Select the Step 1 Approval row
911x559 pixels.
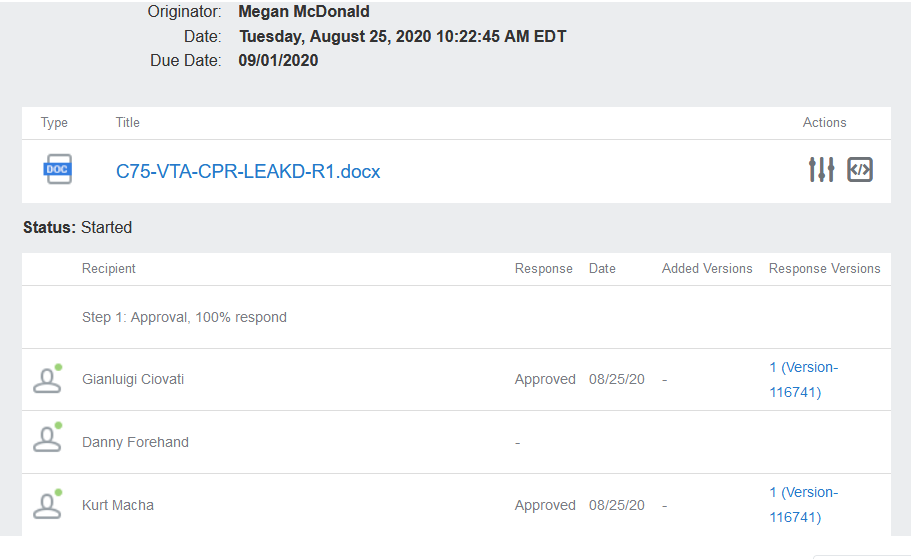[456, 317]
